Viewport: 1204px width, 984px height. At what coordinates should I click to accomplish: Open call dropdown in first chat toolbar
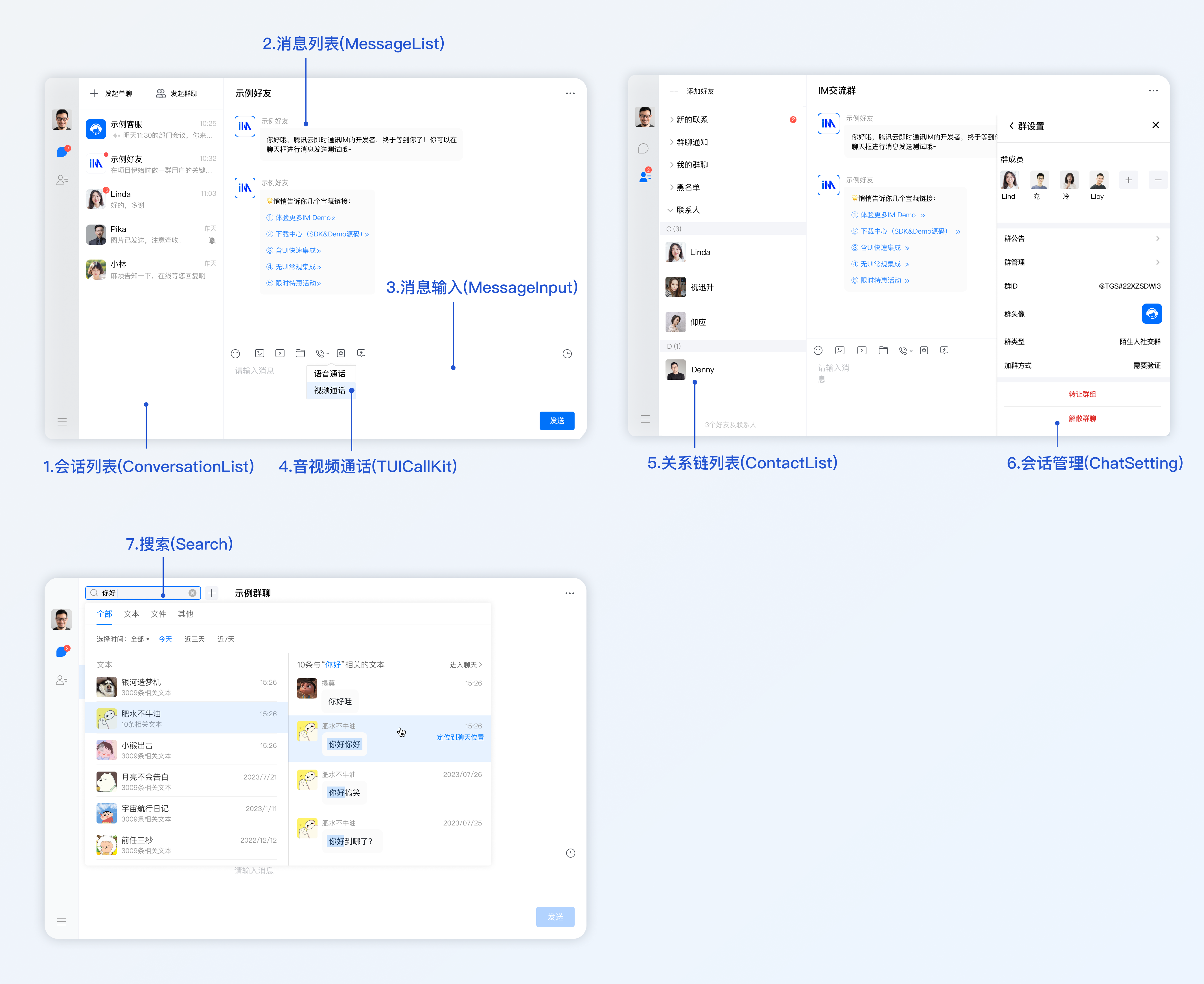[323, 354]
